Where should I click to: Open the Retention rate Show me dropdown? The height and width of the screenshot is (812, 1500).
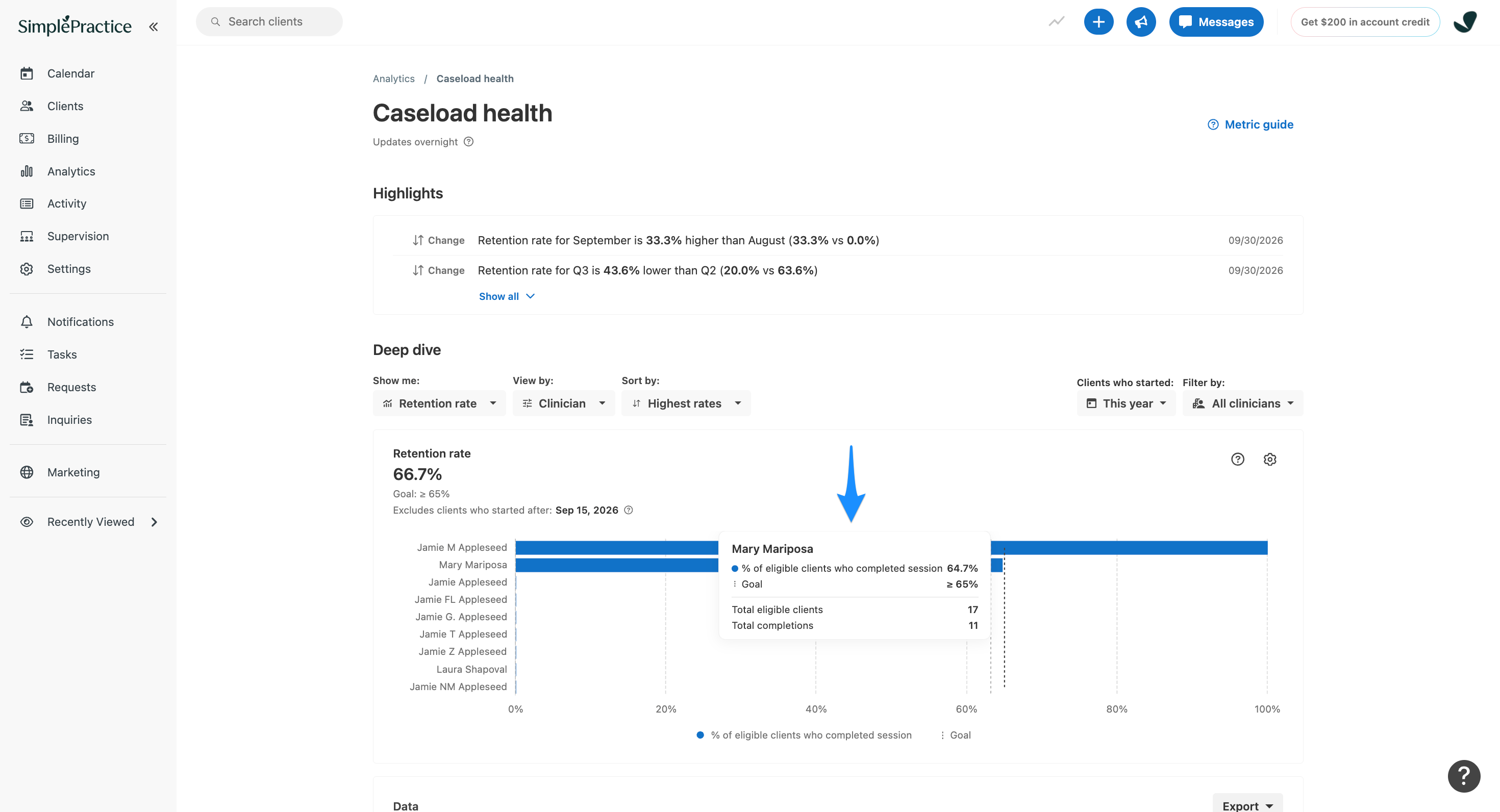pyautogui.click(x=439, y=403)
